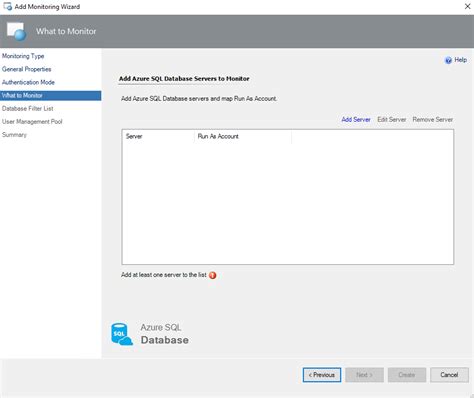Click the 'Add Azure SQL Database servers and map Run As Account' text
Screen dimensions: 474x398
(x=199, y=99)
